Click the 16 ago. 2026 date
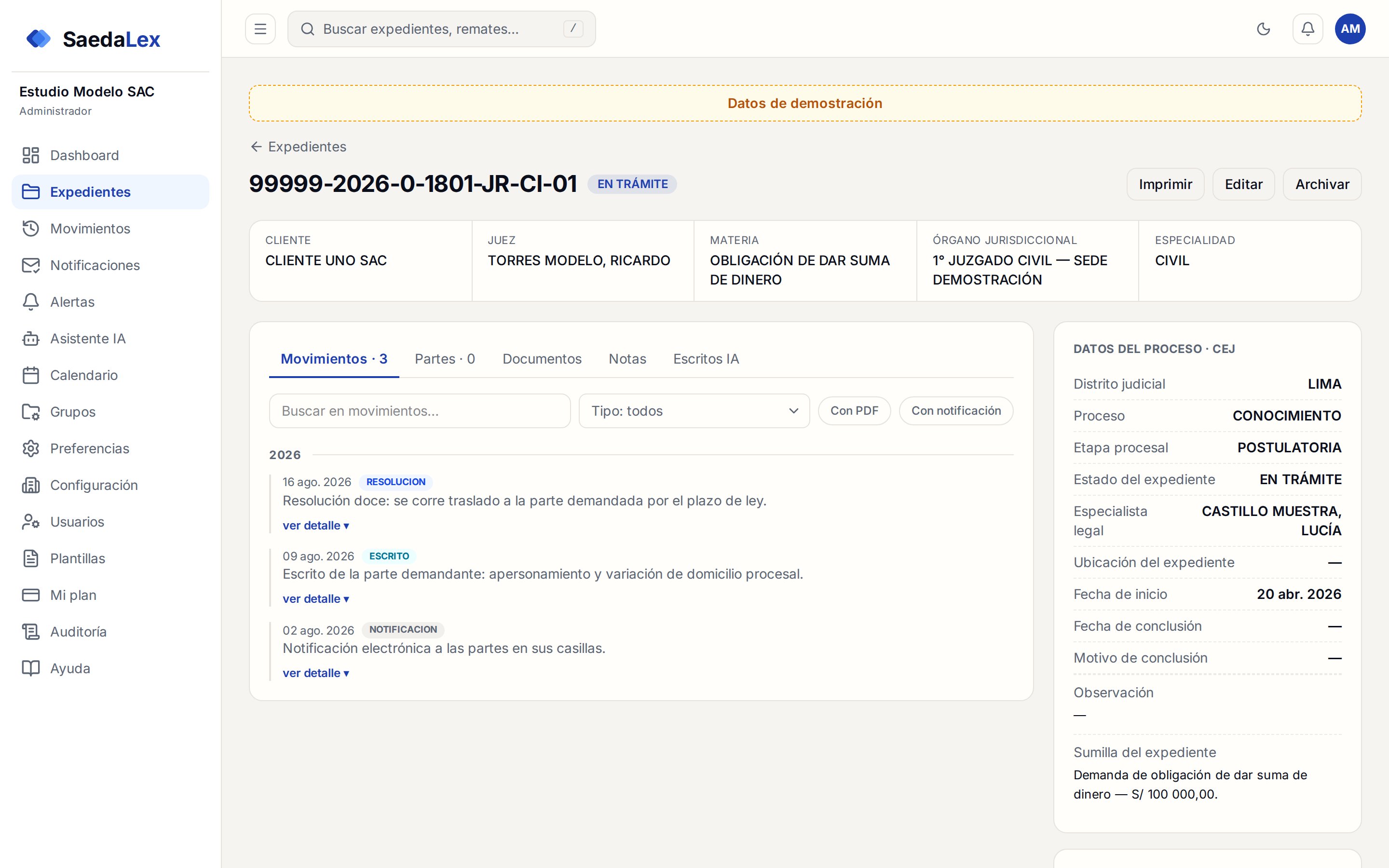Viewport: 1389px width, 868px height. (317, 482)
